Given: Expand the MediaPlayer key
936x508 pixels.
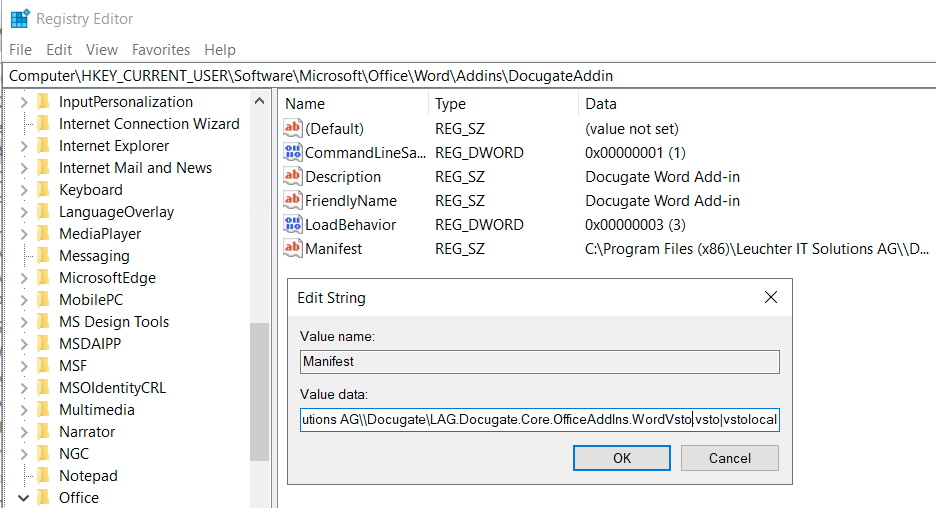Looking at the screenshot, I should (24, 234).
